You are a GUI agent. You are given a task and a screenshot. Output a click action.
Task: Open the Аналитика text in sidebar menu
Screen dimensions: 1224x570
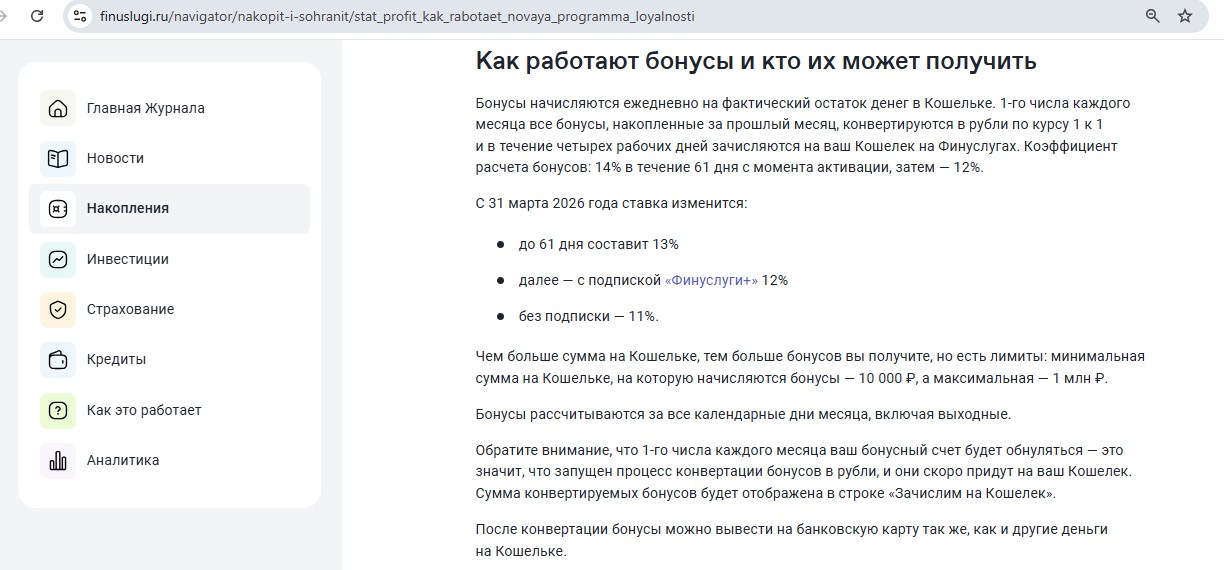[x=122, y=460]
